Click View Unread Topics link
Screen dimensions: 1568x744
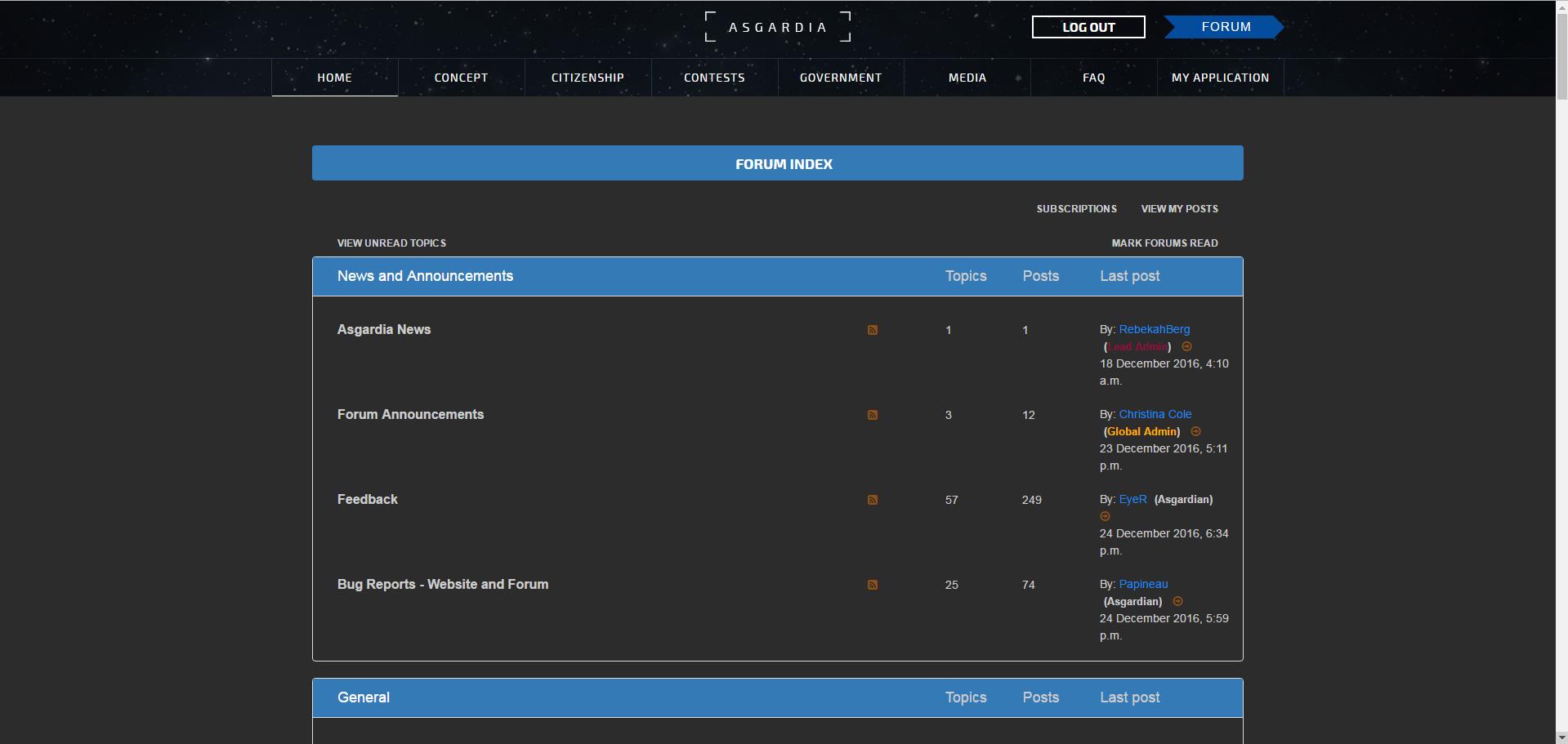tap(391, 243)
